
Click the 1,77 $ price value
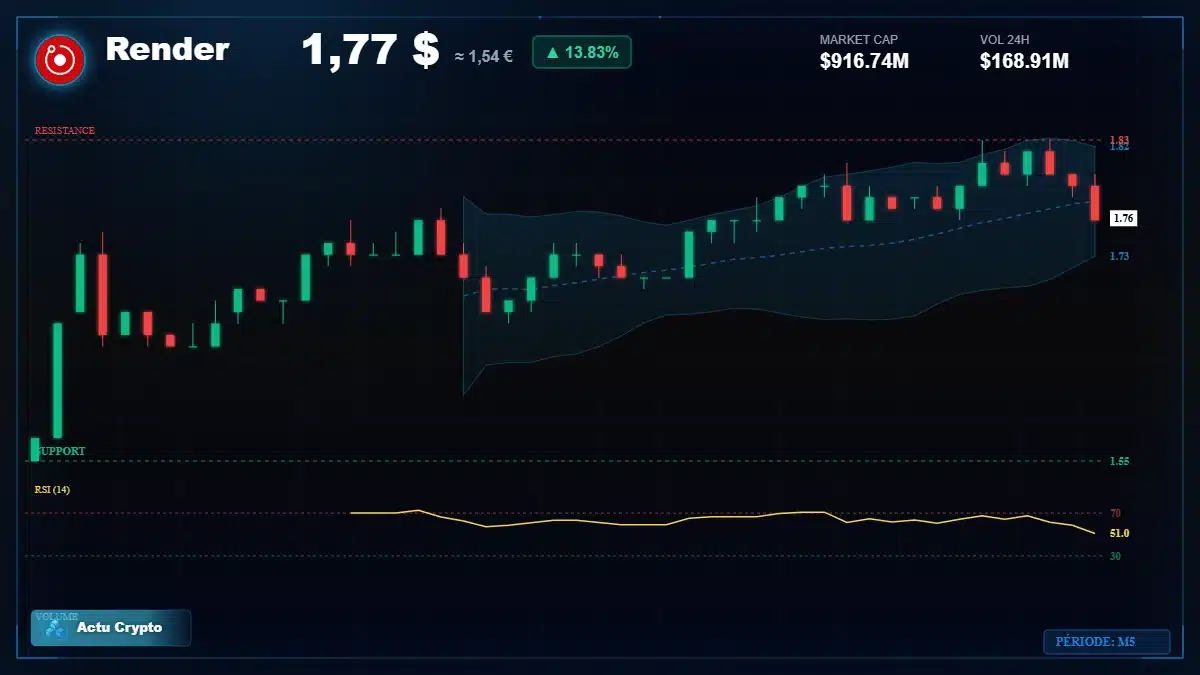[370, 50]
